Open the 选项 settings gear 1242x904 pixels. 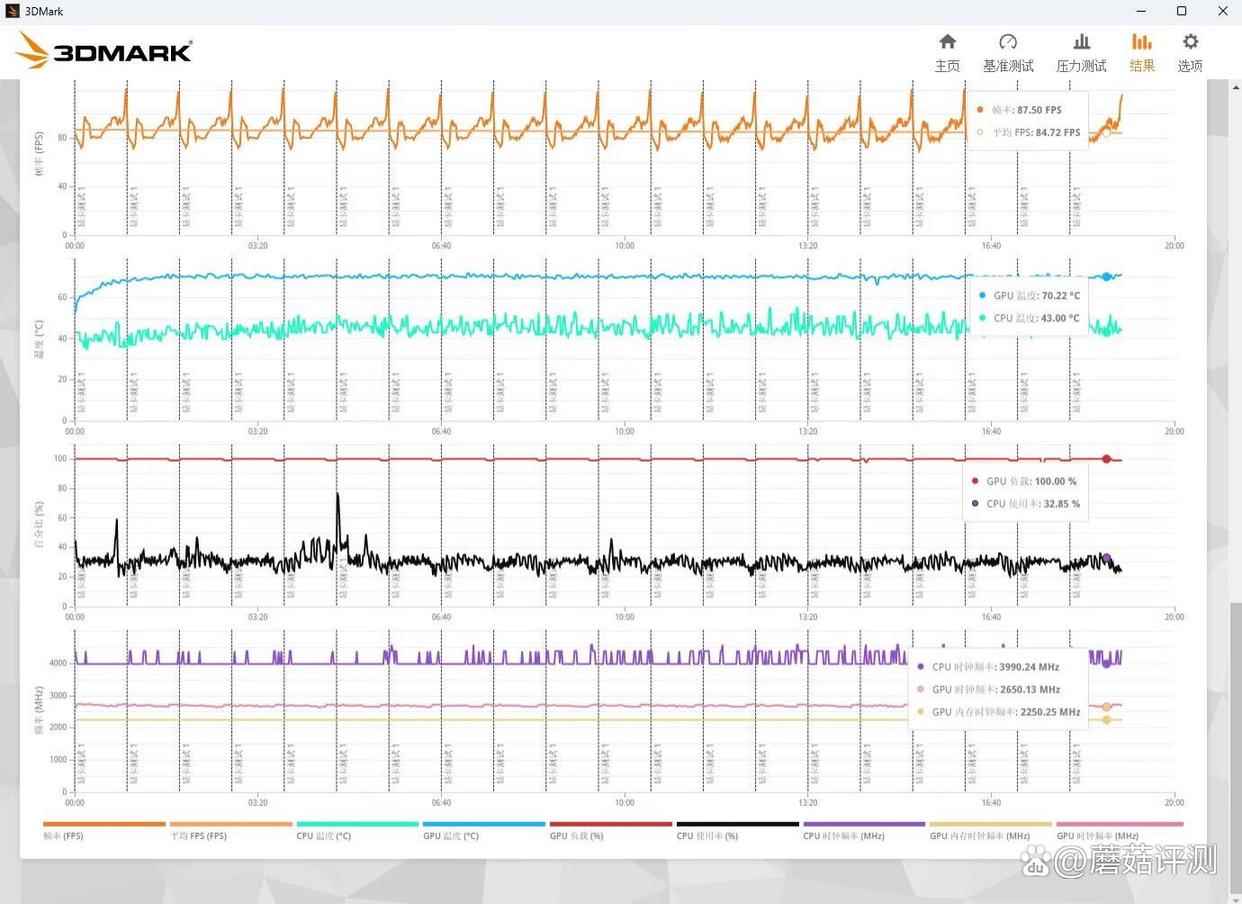1190,52
